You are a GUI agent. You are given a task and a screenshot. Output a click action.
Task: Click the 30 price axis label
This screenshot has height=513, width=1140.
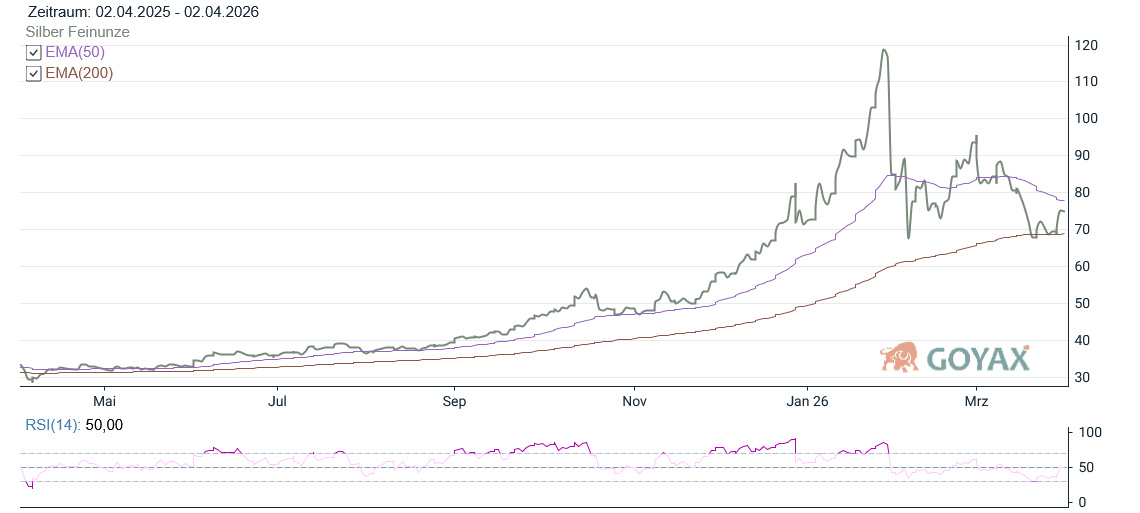click(x=1083, y=378)
